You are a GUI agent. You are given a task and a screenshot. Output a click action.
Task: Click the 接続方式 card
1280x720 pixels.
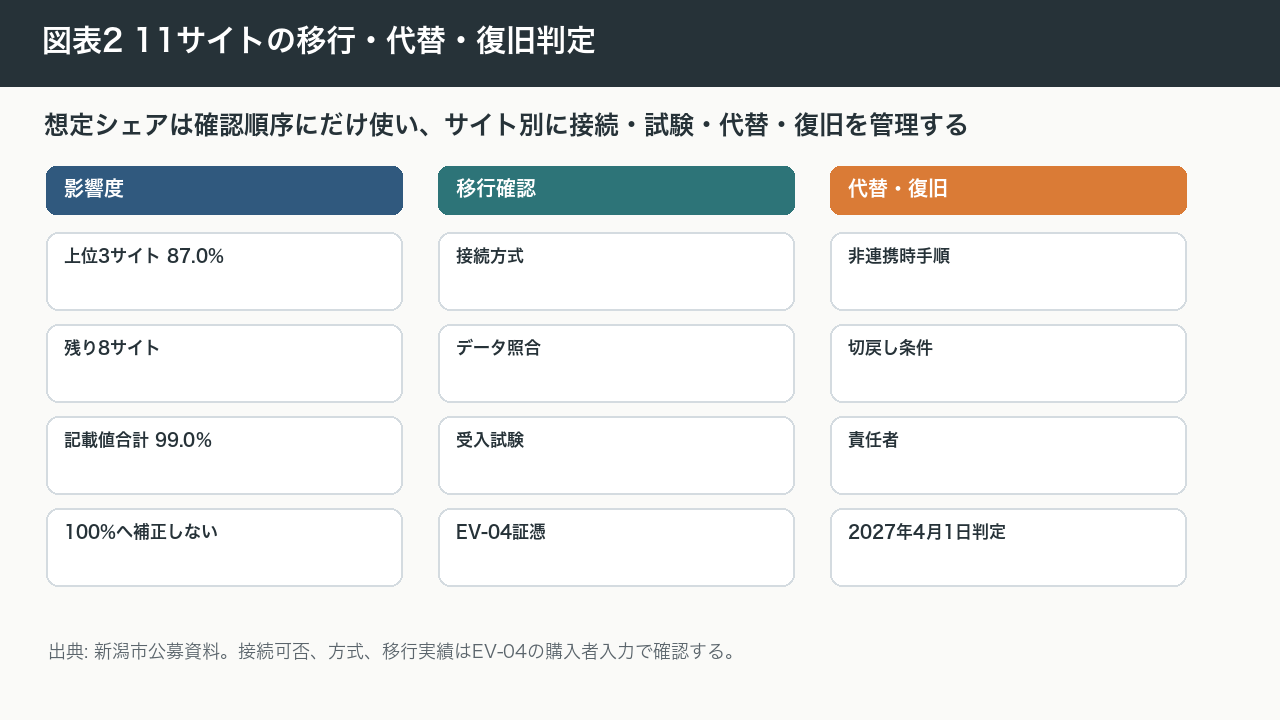616,272
